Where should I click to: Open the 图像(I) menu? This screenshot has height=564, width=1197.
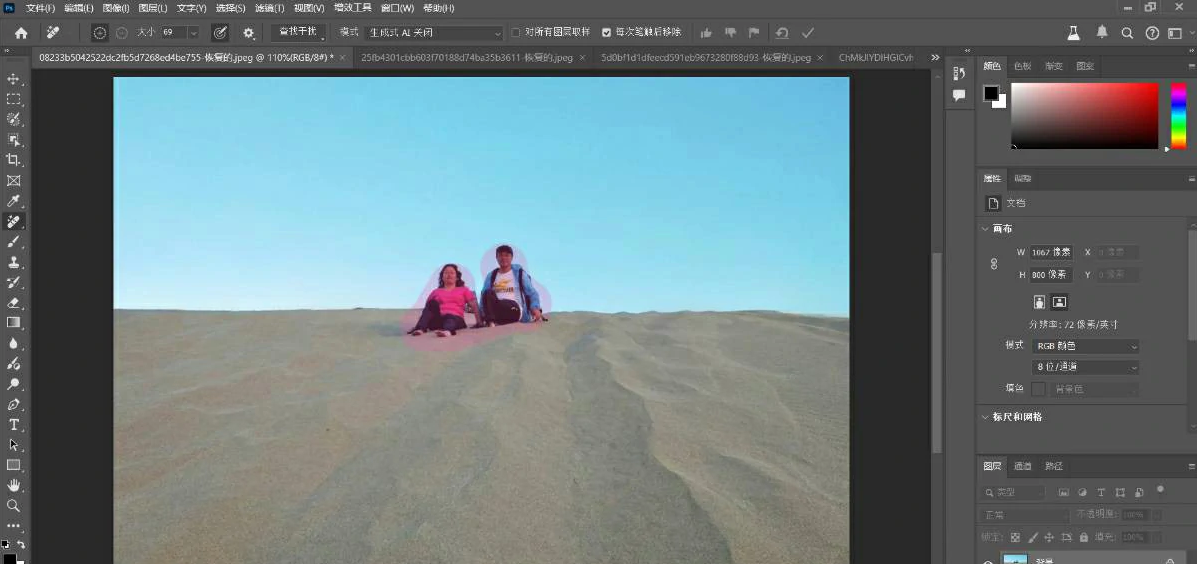115,8
